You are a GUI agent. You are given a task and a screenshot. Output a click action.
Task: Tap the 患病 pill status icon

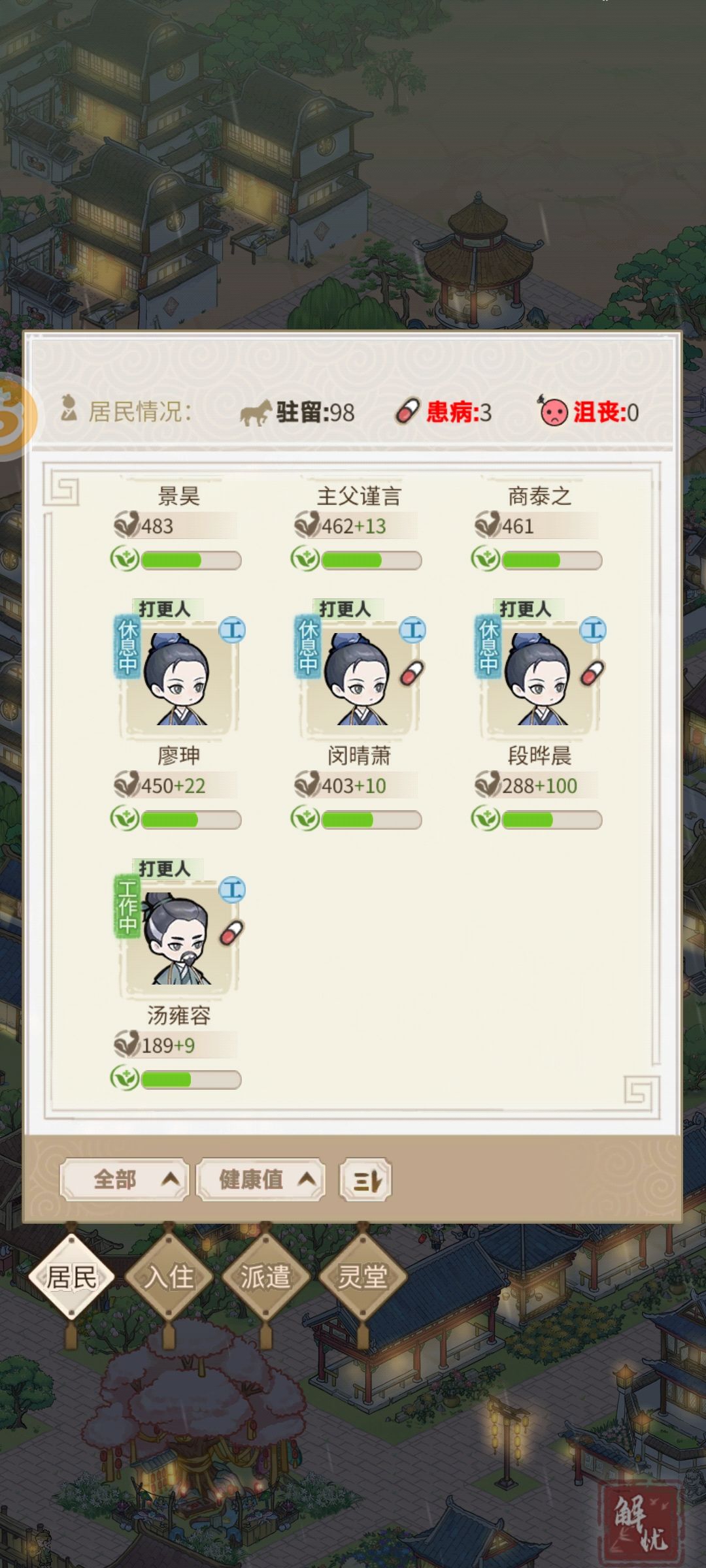407,412
